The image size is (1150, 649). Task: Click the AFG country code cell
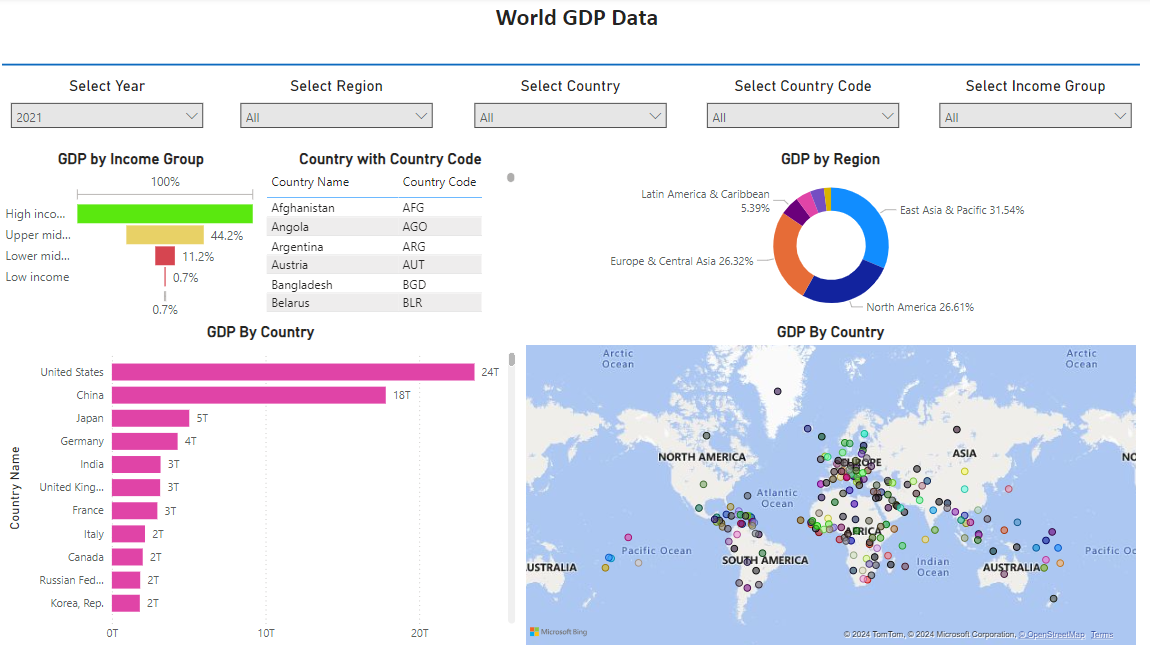point(413,208)
